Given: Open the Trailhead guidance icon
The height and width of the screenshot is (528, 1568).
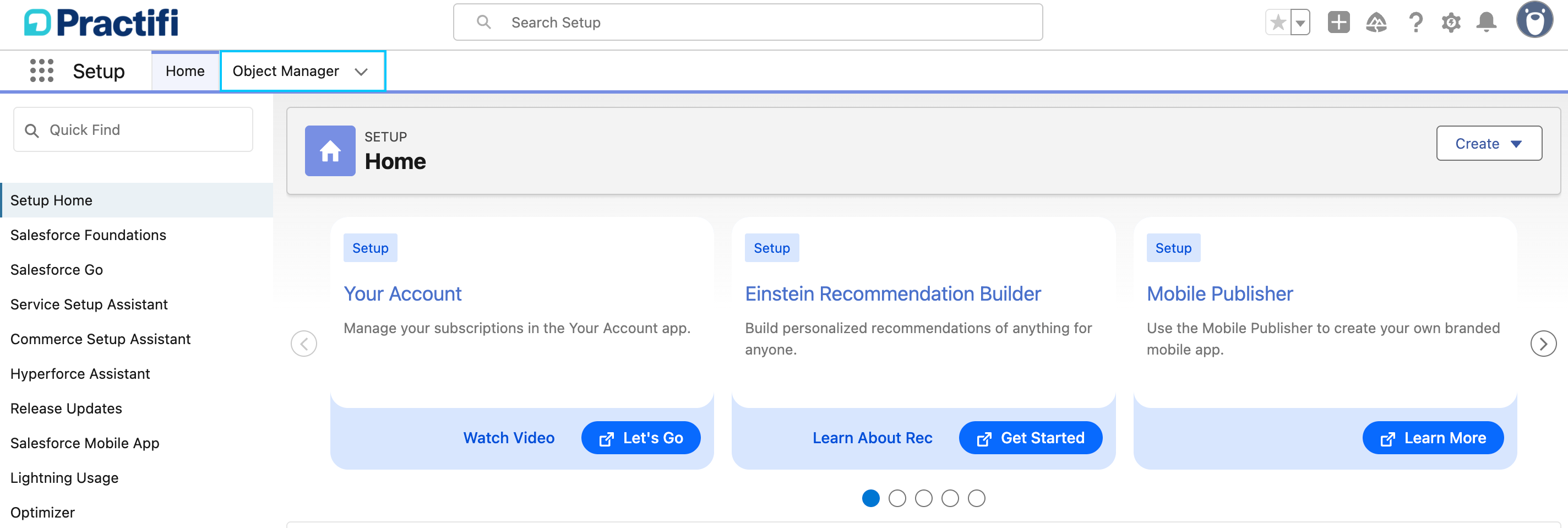Looking at the screenshot, I should click(x=1376, y=23).
